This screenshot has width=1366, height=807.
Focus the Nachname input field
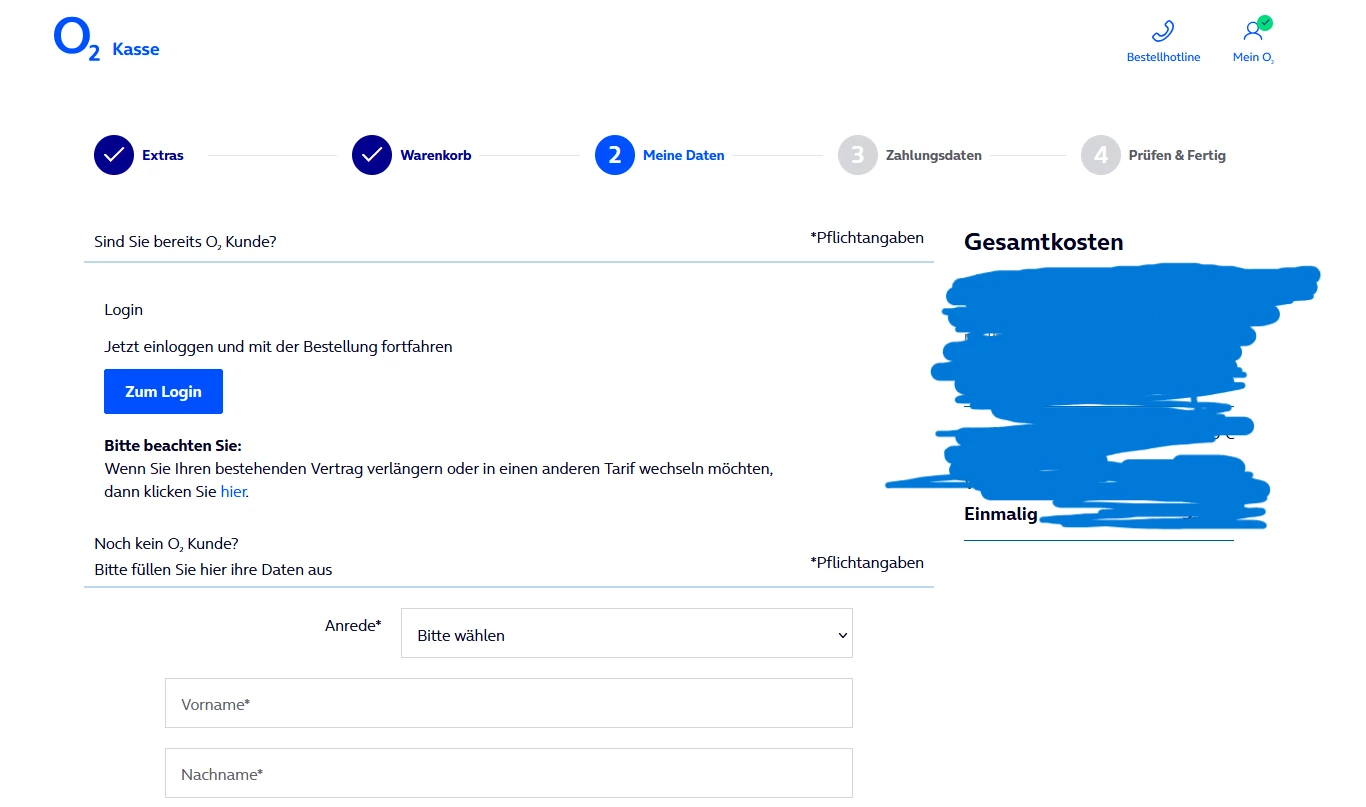point(509,773)
